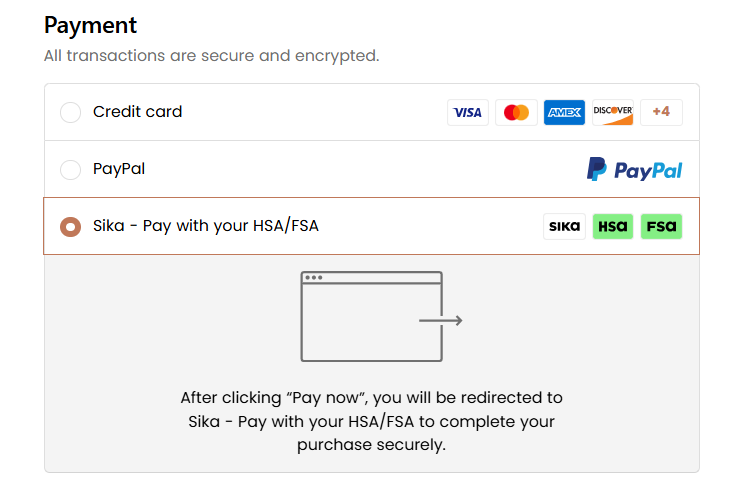Select the Credit card radio button
This screenshot has height=495, width=733.
[71, 112]
